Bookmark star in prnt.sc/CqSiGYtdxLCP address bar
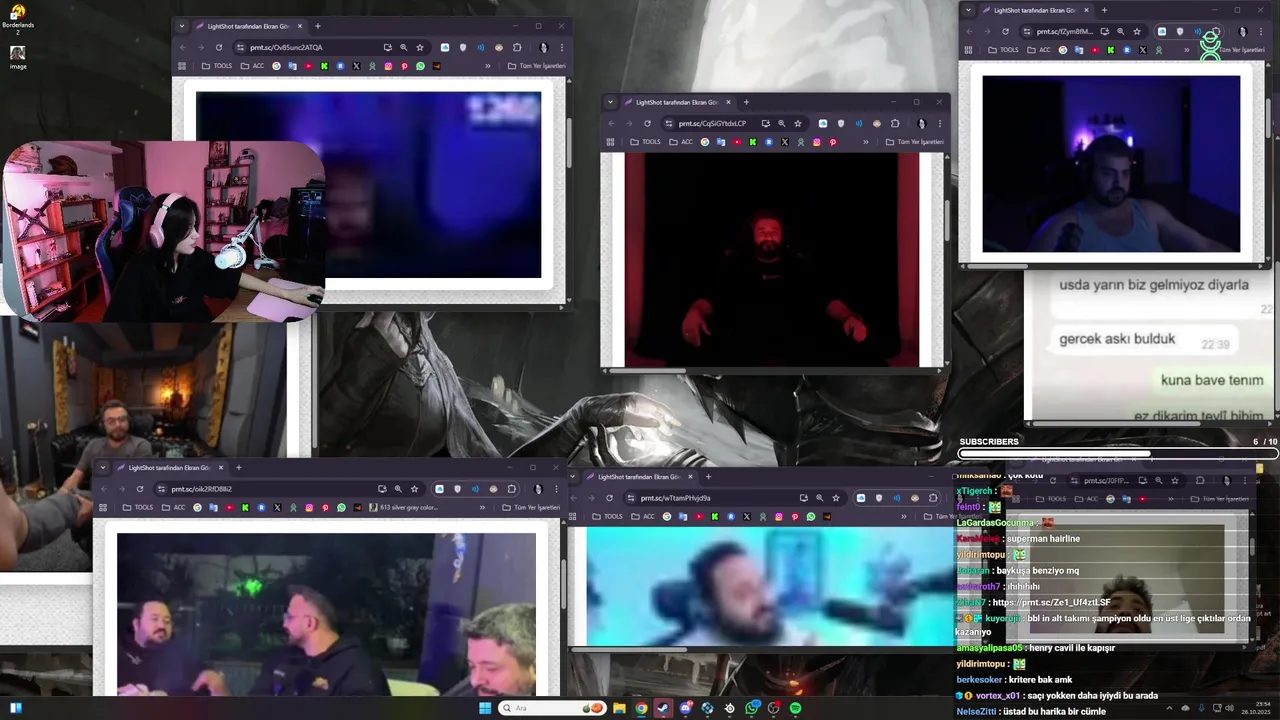Image resolution: width=1280 pixels, height=720 pixels. coord(798,123)
